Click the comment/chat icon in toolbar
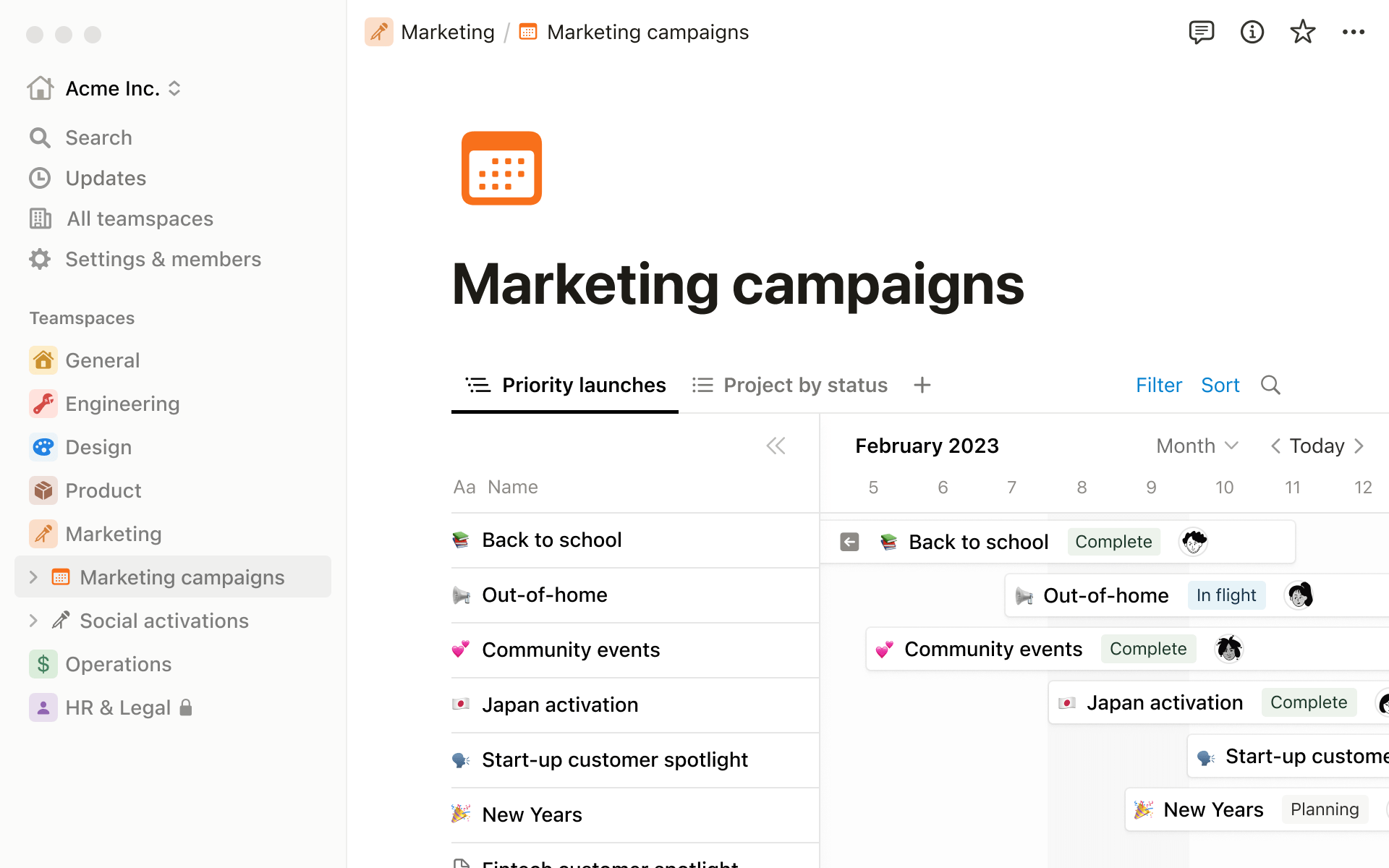The image size is (1389, 868). (x=1200, y=32)
